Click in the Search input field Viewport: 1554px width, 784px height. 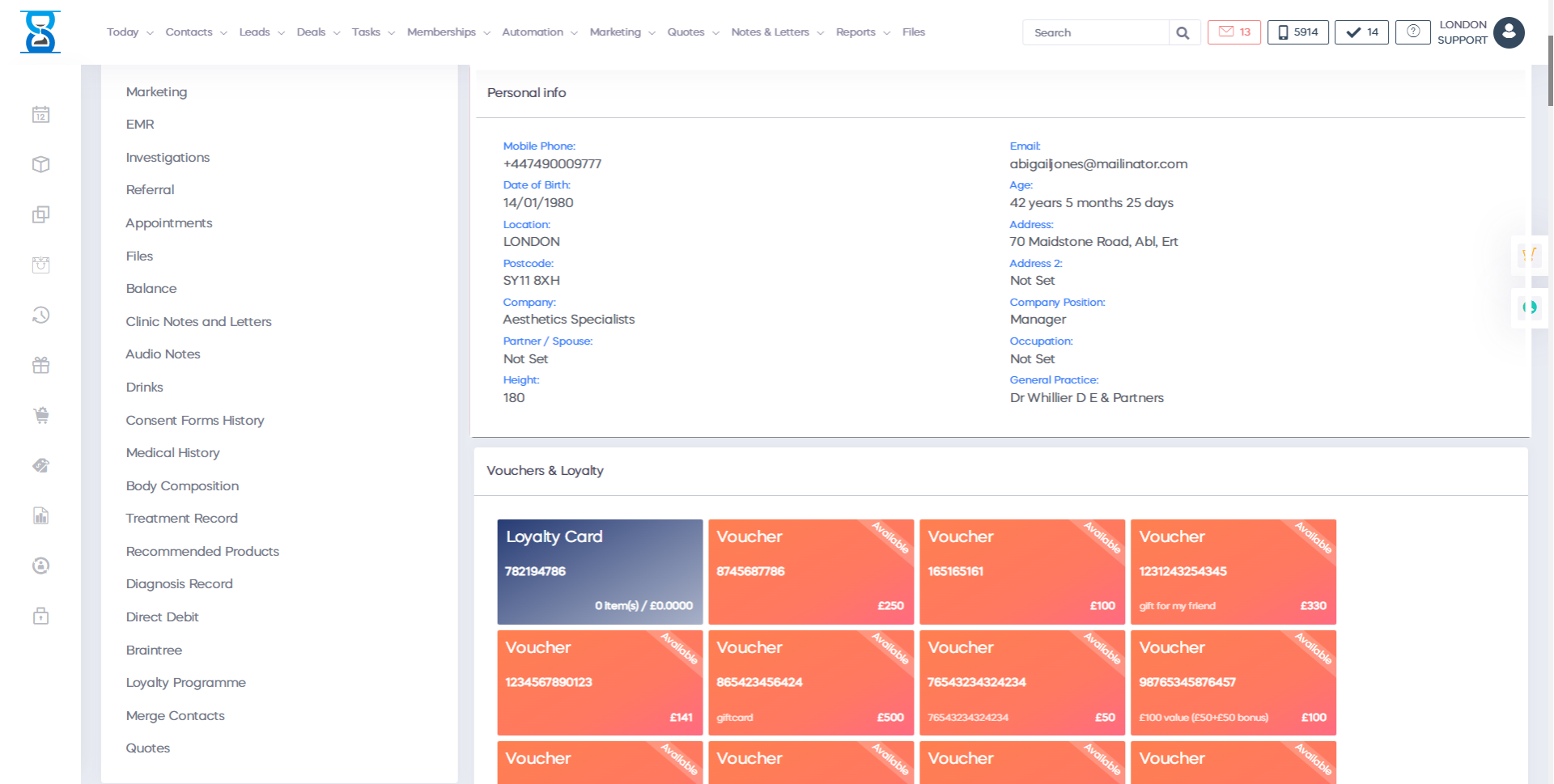[x=1095, y=33]
